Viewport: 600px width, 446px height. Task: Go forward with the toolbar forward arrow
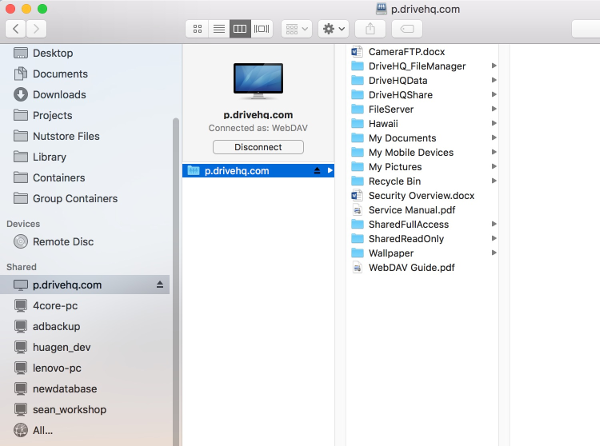pos(36,29)
